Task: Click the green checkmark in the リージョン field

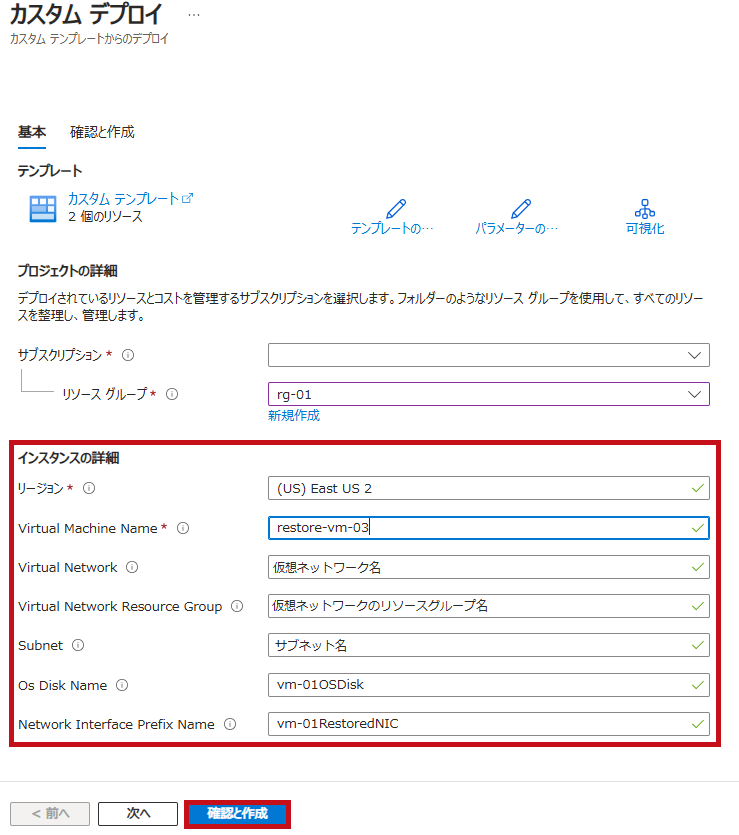Action: [697, 488]
